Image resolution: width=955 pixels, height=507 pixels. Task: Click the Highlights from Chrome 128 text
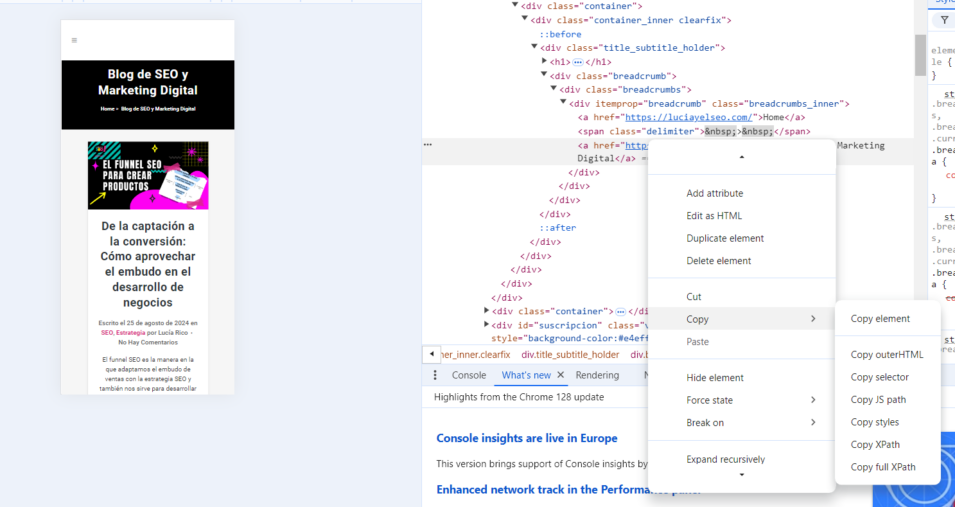519,397
